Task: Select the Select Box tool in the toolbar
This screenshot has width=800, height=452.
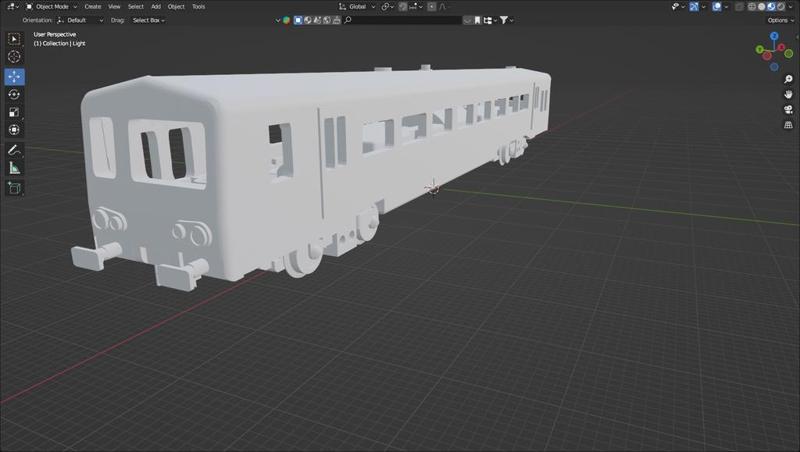Action: click(14, 39)
